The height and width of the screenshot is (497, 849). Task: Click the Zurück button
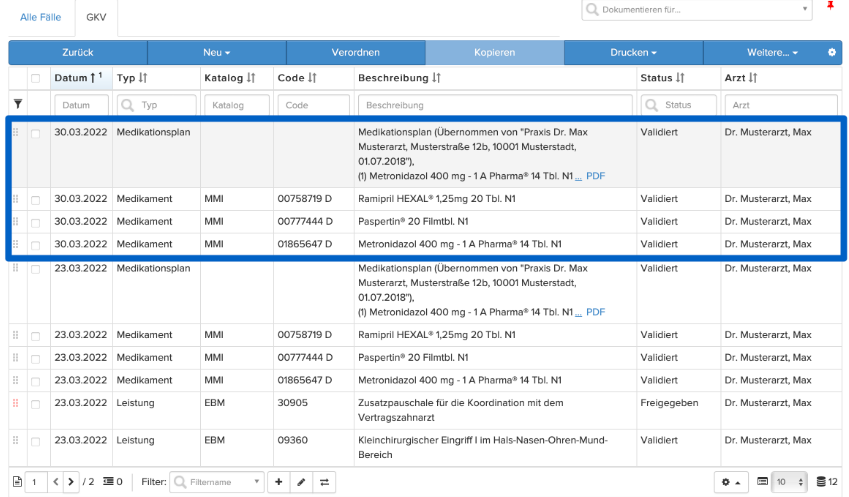pos(78,53)
